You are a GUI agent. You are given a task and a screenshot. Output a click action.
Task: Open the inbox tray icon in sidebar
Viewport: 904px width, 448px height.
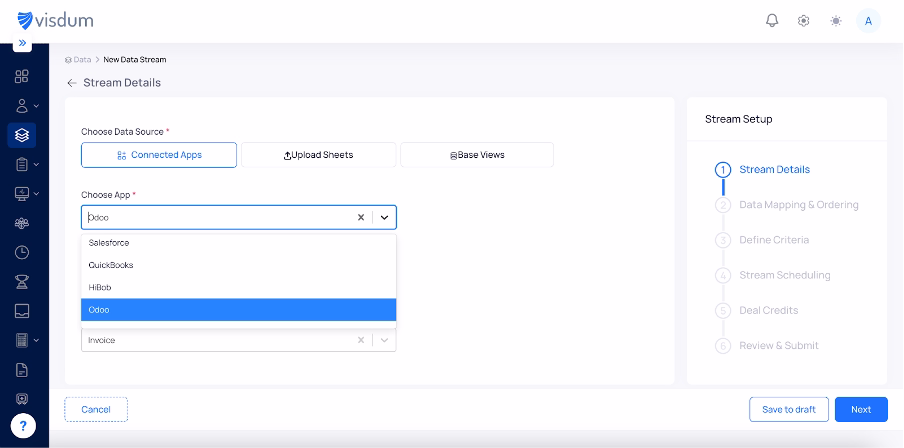(22, 311)
